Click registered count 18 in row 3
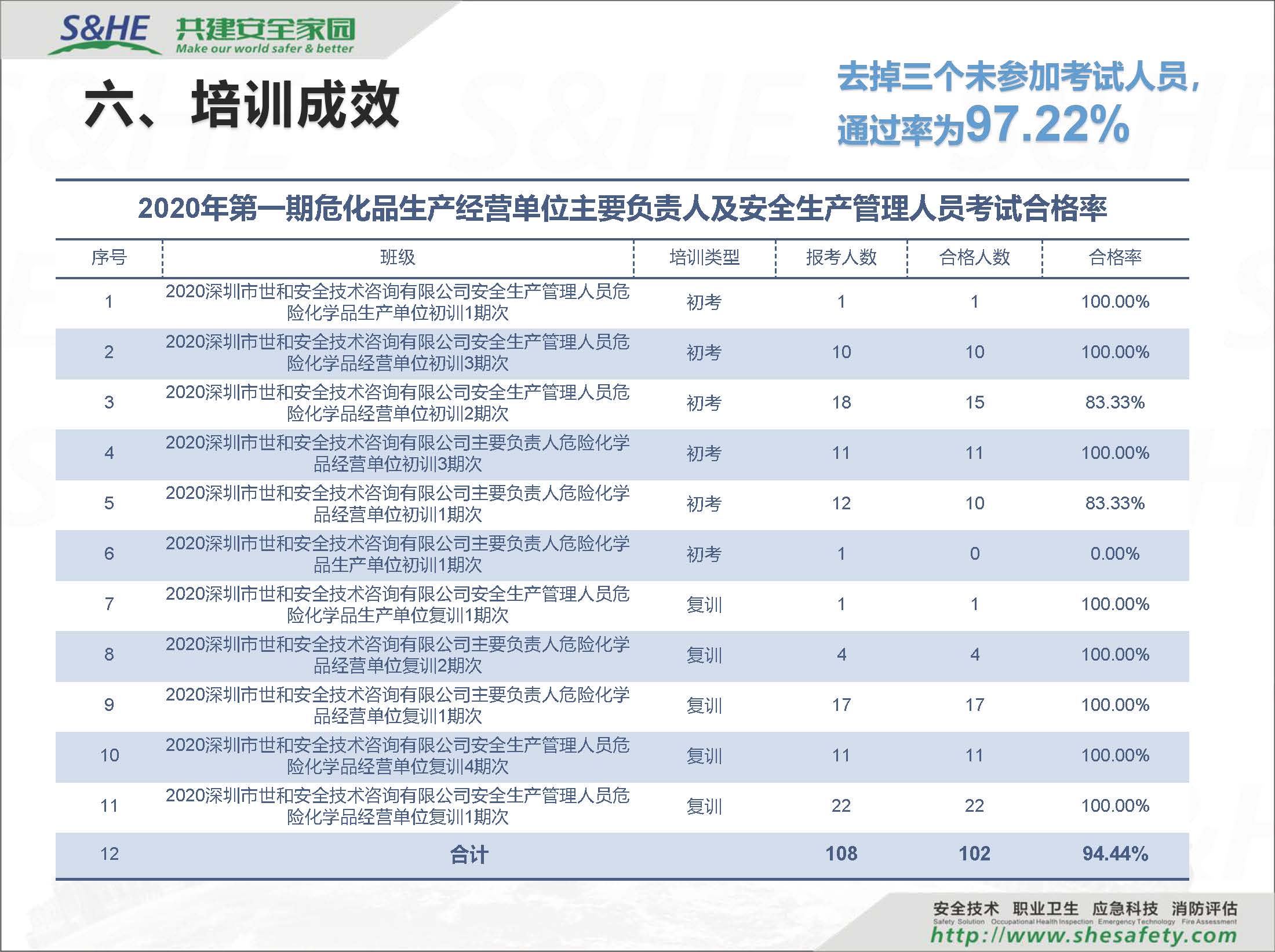The height and width of the screenshot is (952, 1275). tap(841, 403)
